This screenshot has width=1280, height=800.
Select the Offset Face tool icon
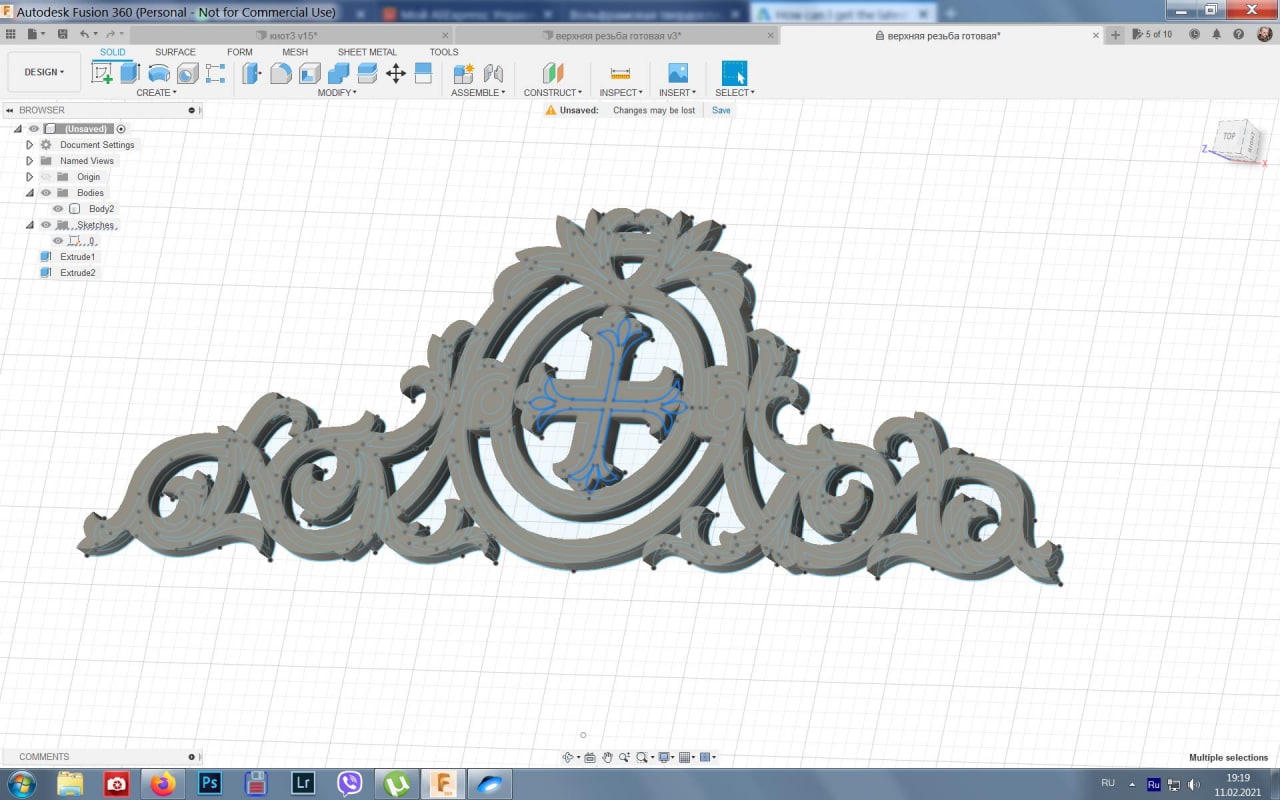click(367, 73)
